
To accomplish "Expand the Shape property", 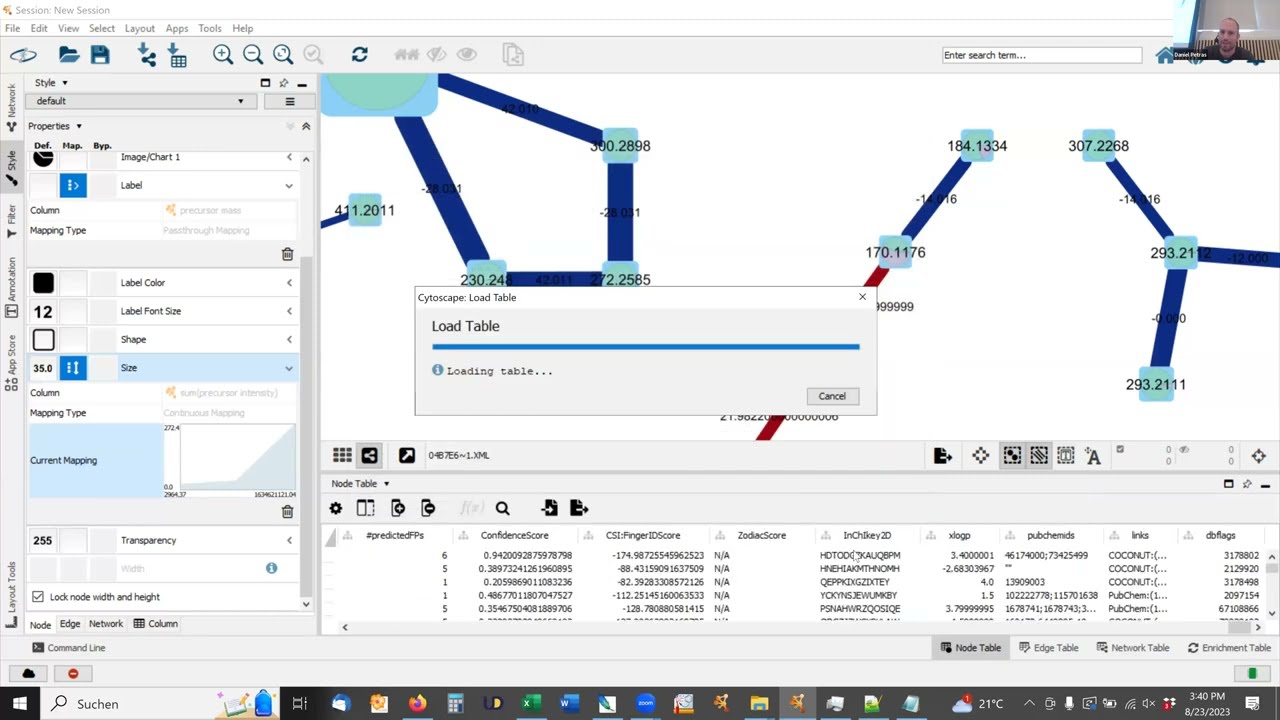I will (x=289, y=339).
